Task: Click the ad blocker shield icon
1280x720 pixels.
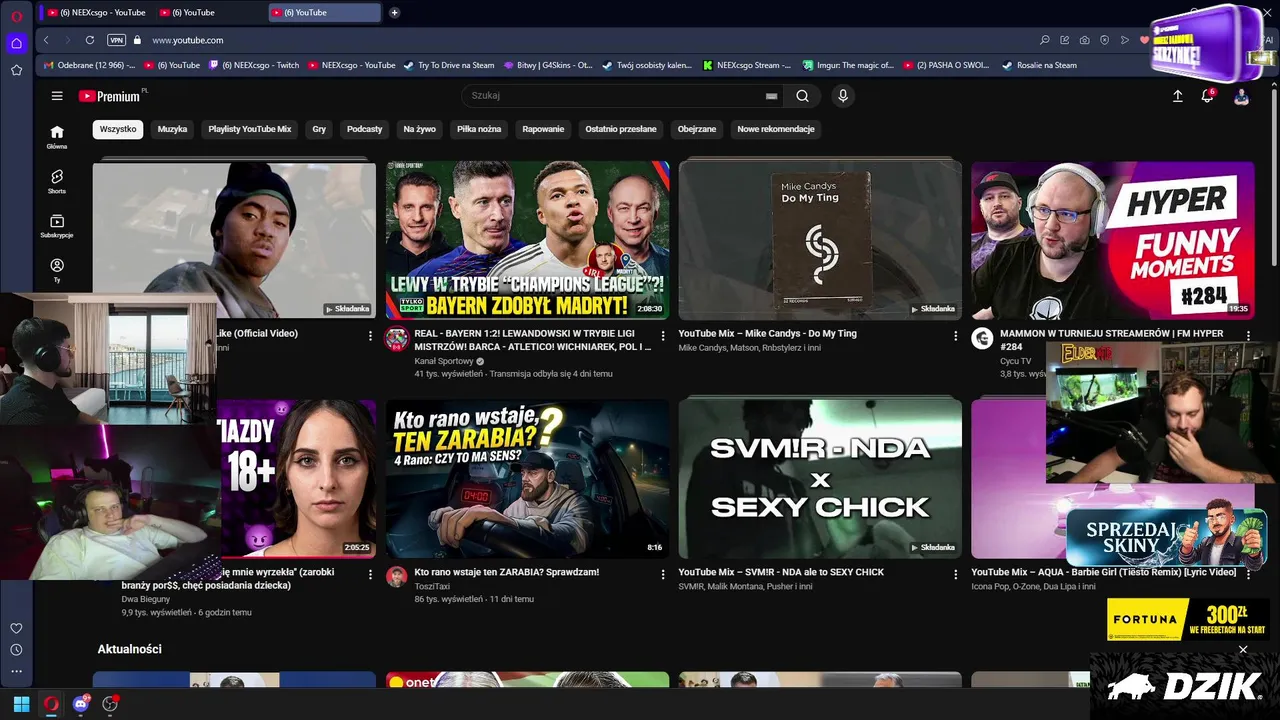Action: [1105, 40]
